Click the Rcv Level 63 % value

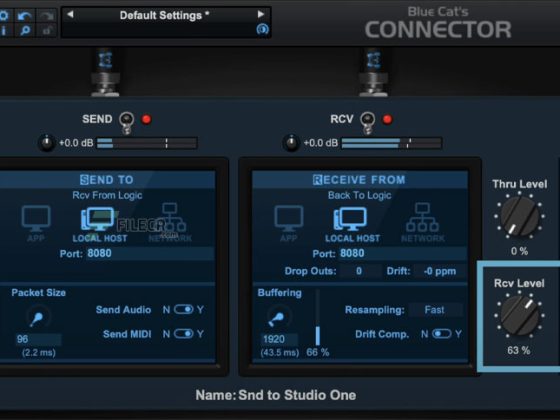(x=519, y=350)
